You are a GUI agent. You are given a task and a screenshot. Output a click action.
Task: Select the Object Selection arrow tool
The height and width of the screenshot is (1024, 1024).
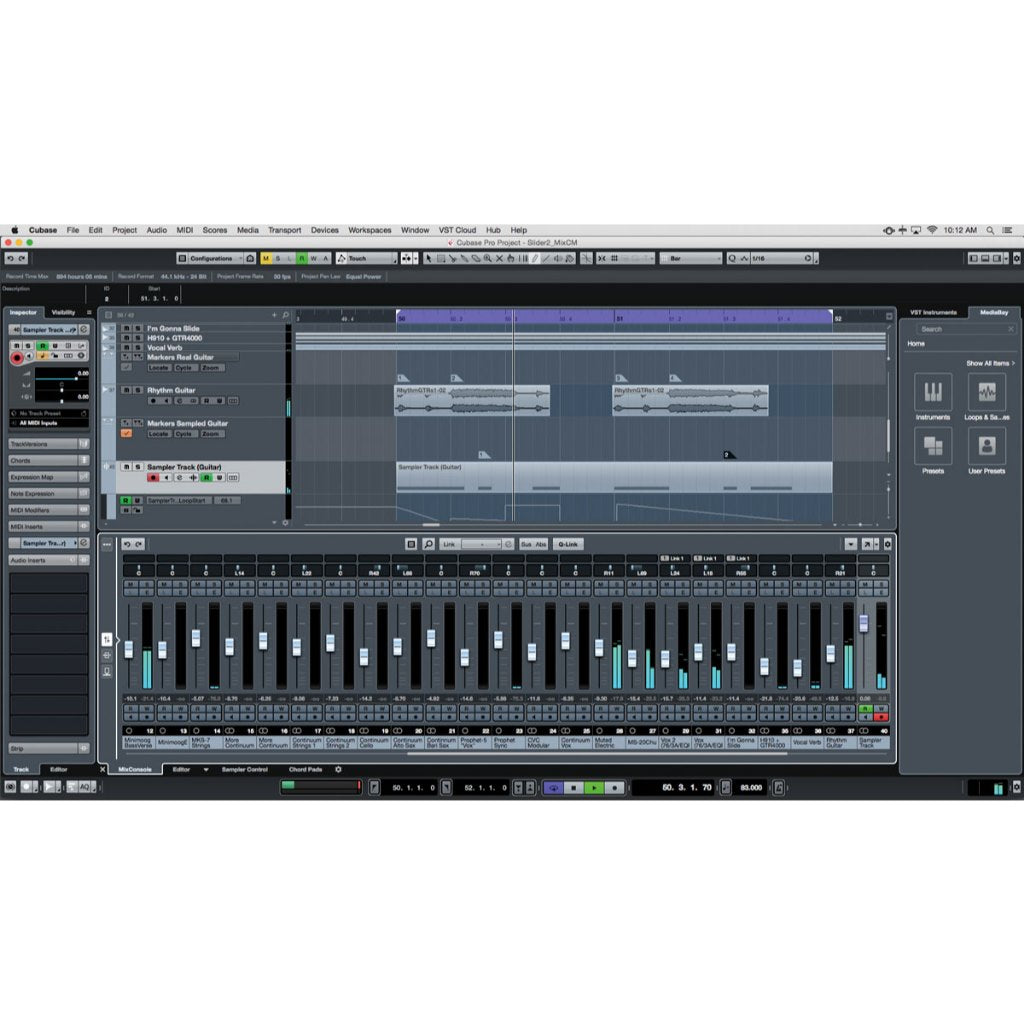click(428, 258)
